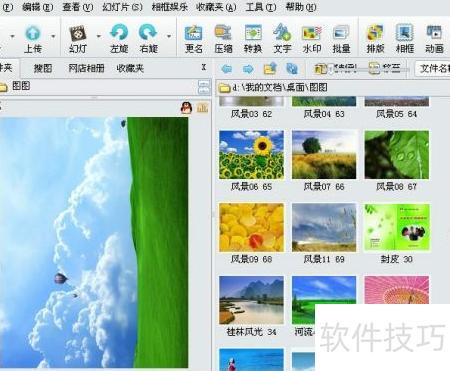Click the rotated sky preview image
450x371 pixels.
coord(93,243)
